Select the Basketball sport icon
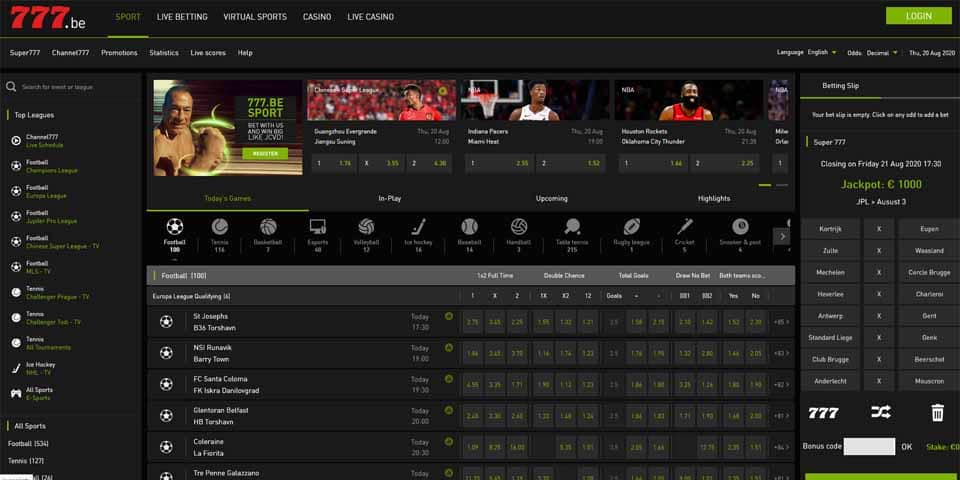This screenshot has width=960, height=480. tap(268, 227)
